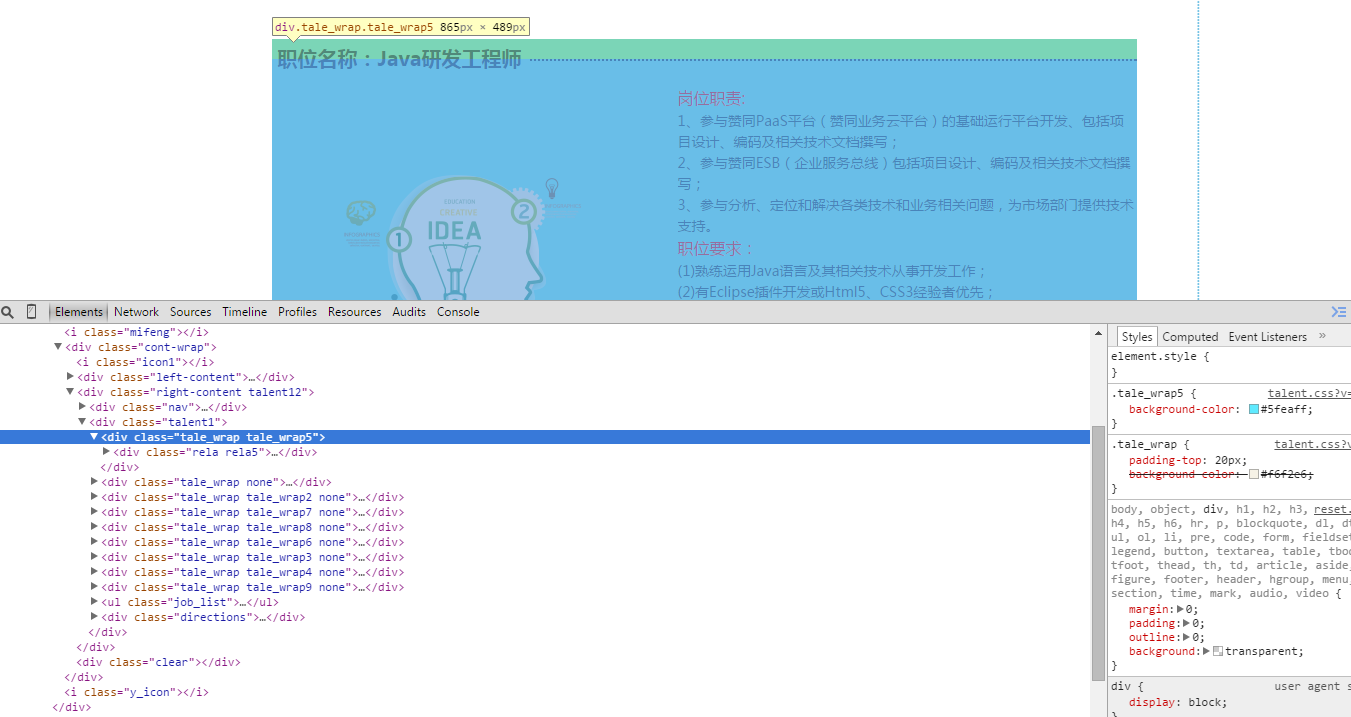Open the Console tab
This screenshot has height=717, width=1351.
point(458,312)
